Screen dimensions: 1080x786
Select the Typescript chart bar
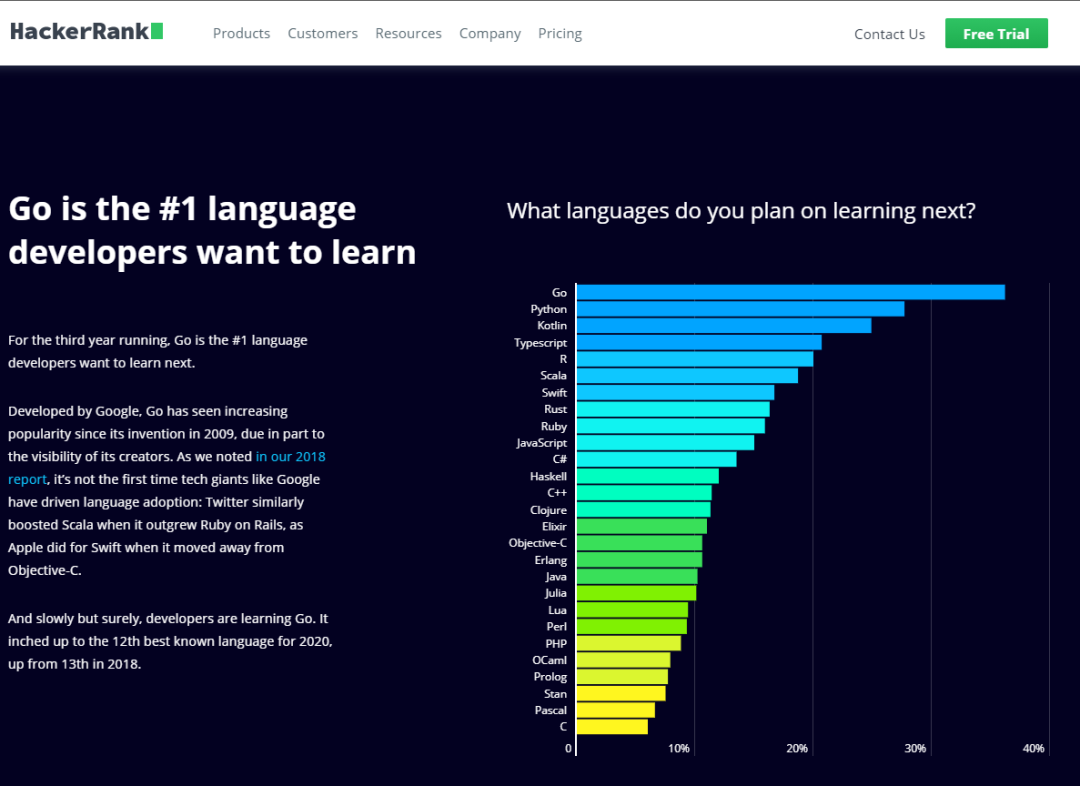click(698, 342)
